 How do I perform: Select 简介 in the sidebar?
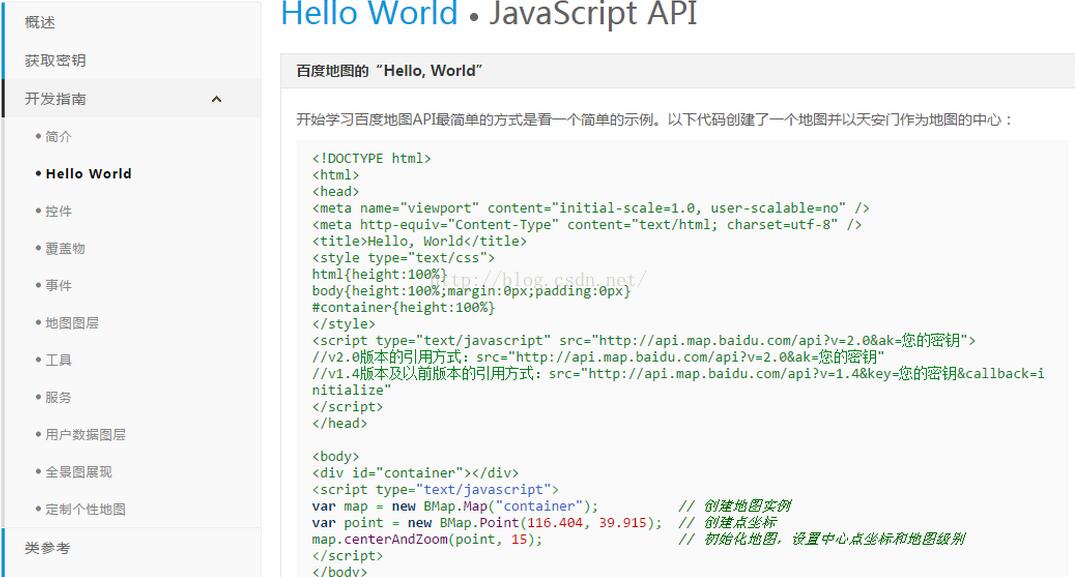click(x=58, y=136)
